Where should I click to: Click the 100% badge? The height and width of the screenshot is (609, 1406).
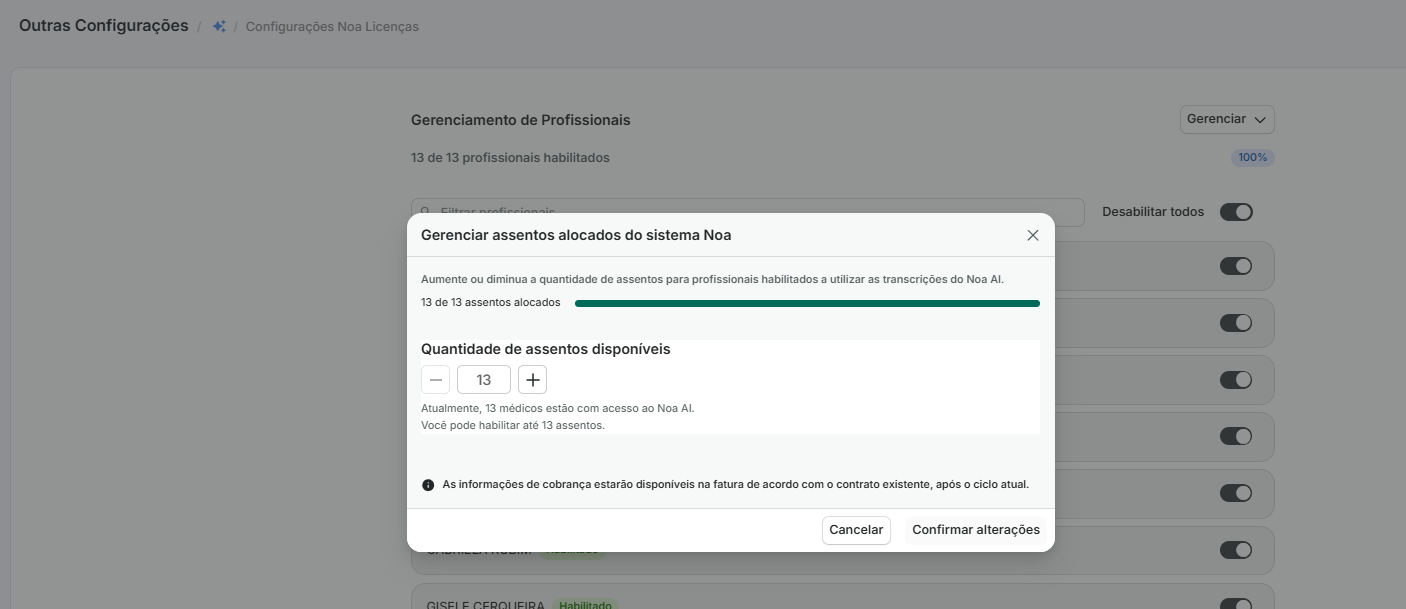click(1253, 158)
